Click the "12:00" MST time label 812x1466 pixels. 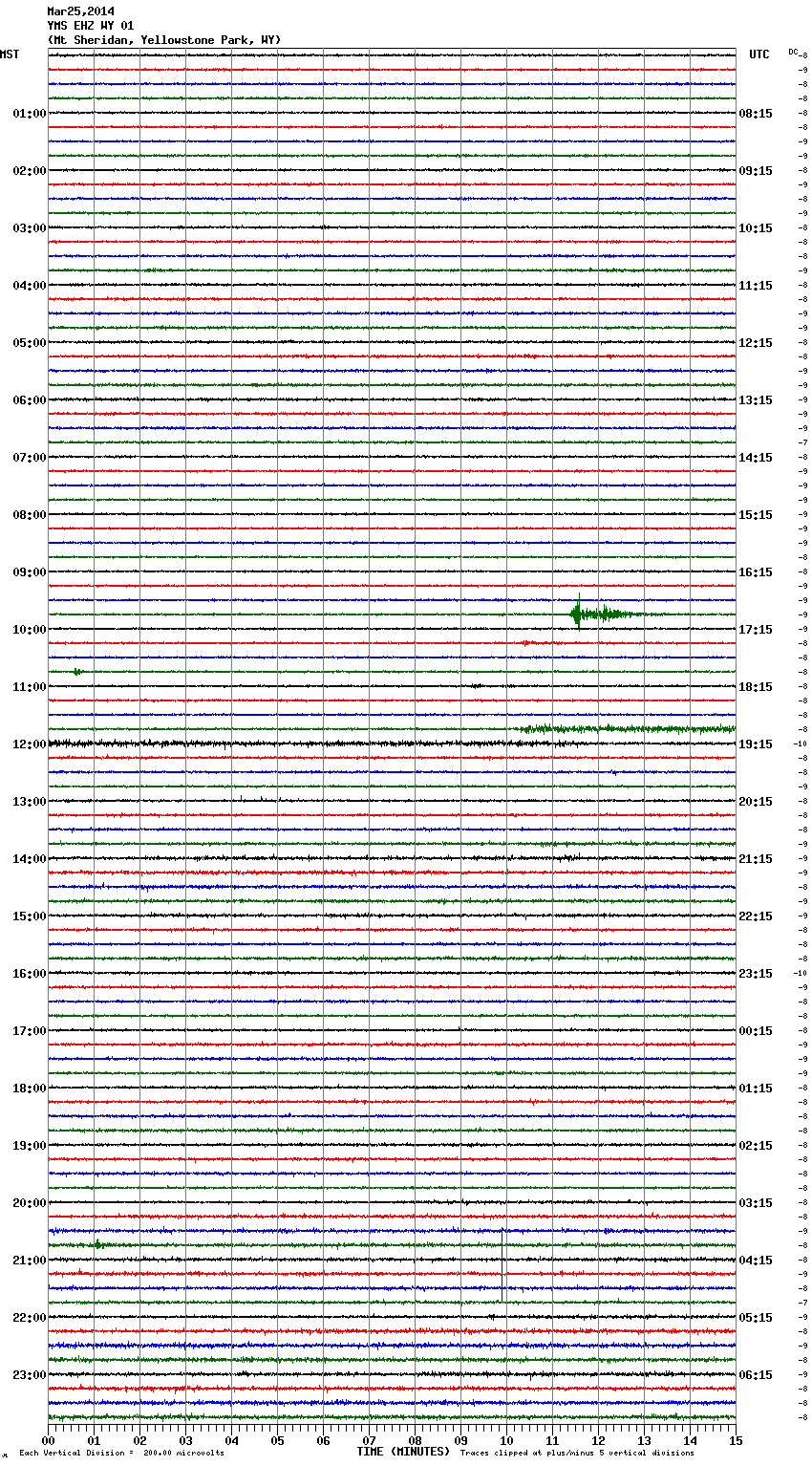tap(30, 744)
